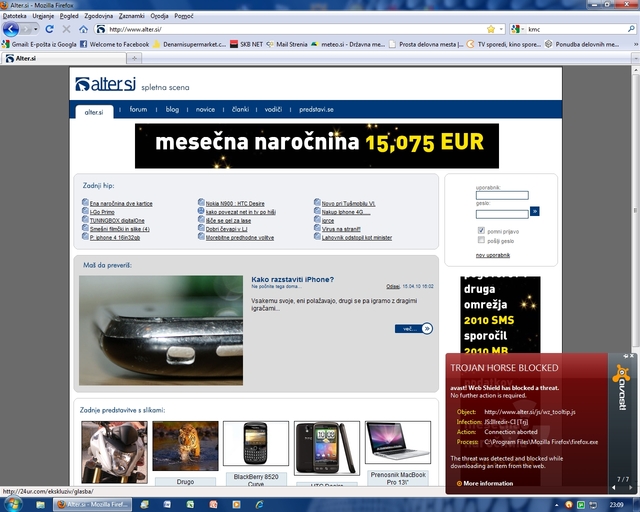This screenshot has width=640, height=512.
Task: Open the Pomoč menu
Action: [184, 16]
